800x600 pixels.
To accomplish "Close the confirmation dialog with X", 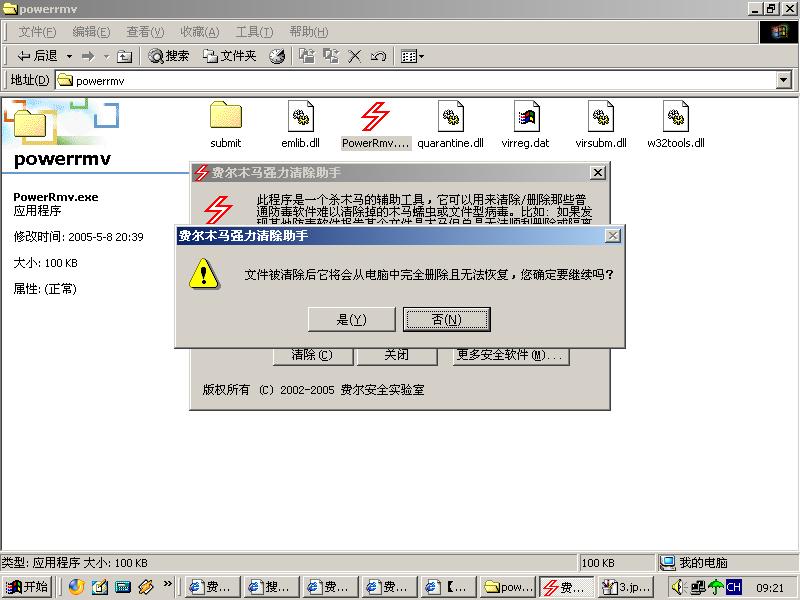I will [x=612, y=236].
